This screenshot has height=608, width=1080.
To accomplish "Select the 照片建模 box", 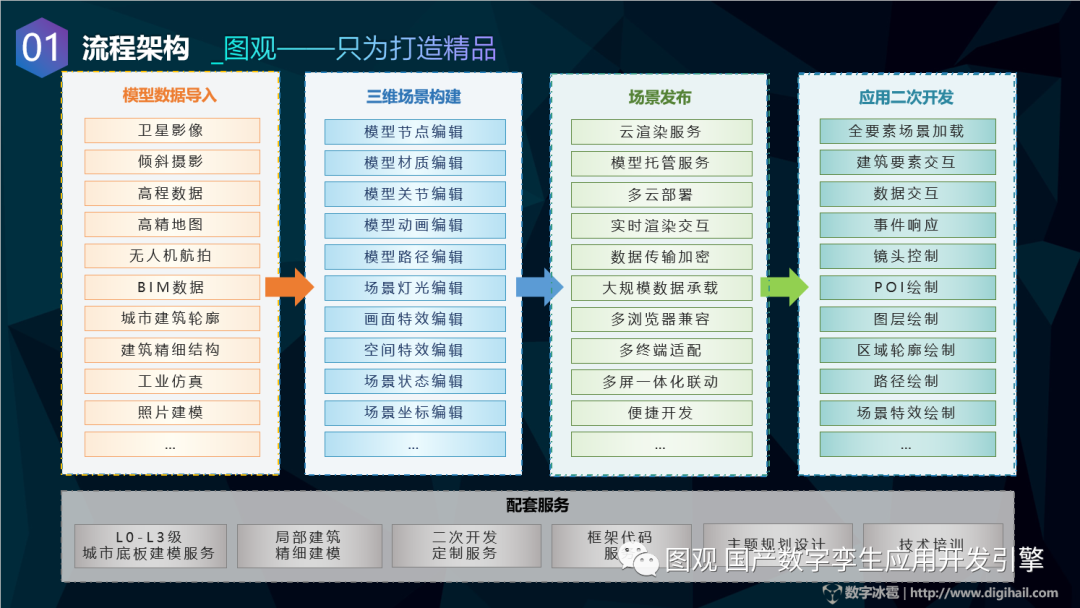I will (172, 412).
